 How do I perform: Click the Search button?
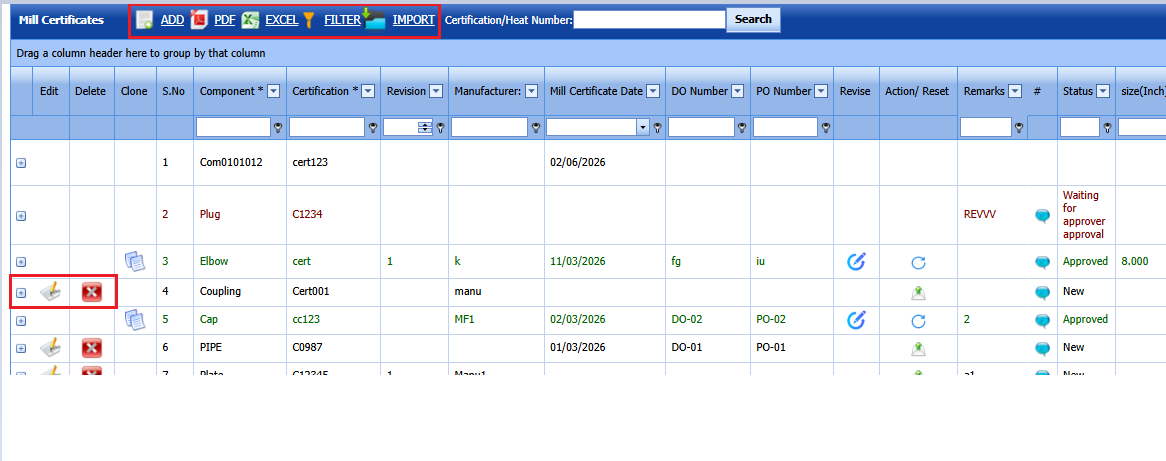[753, 19]
